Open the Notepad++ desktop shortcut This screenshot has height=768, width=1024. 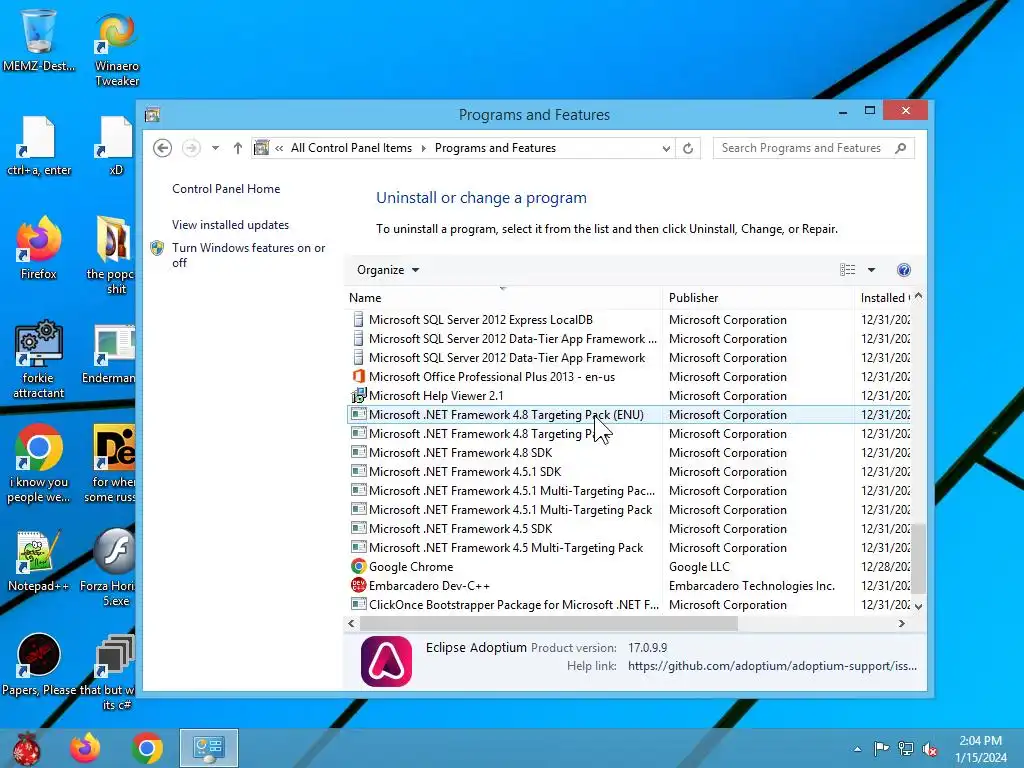pyautogui.click(x=39, y=561)
